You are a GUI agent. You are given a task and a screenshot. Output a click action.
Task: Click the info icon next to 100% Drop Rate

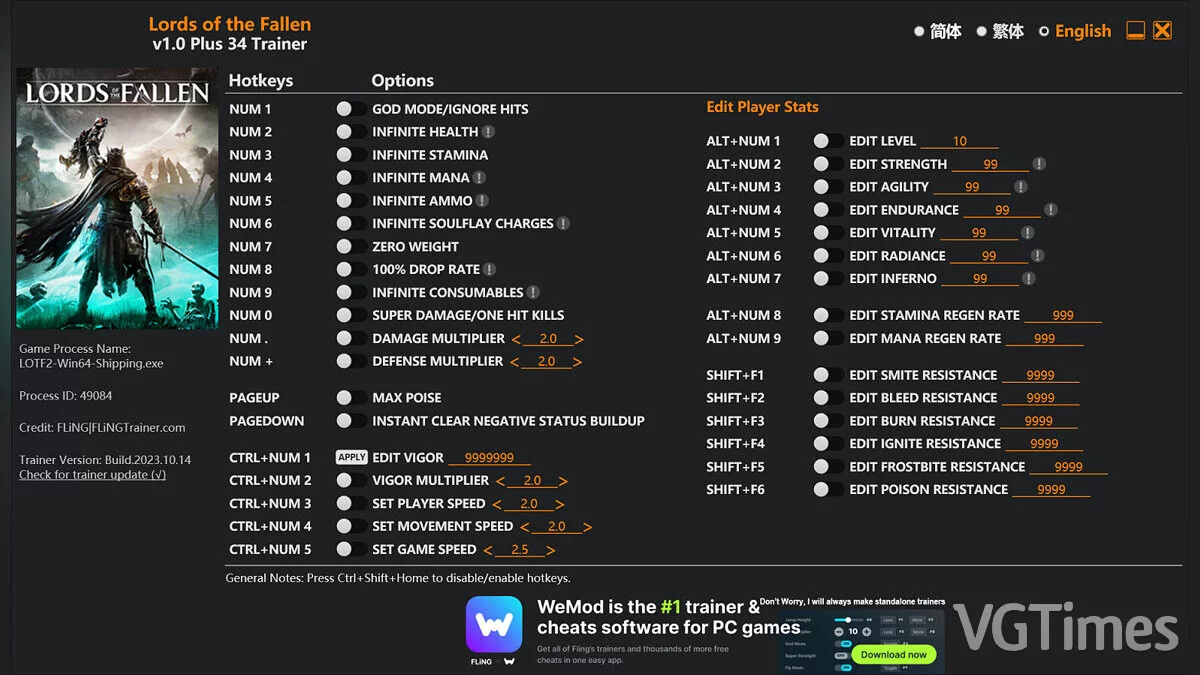point(489,270)
